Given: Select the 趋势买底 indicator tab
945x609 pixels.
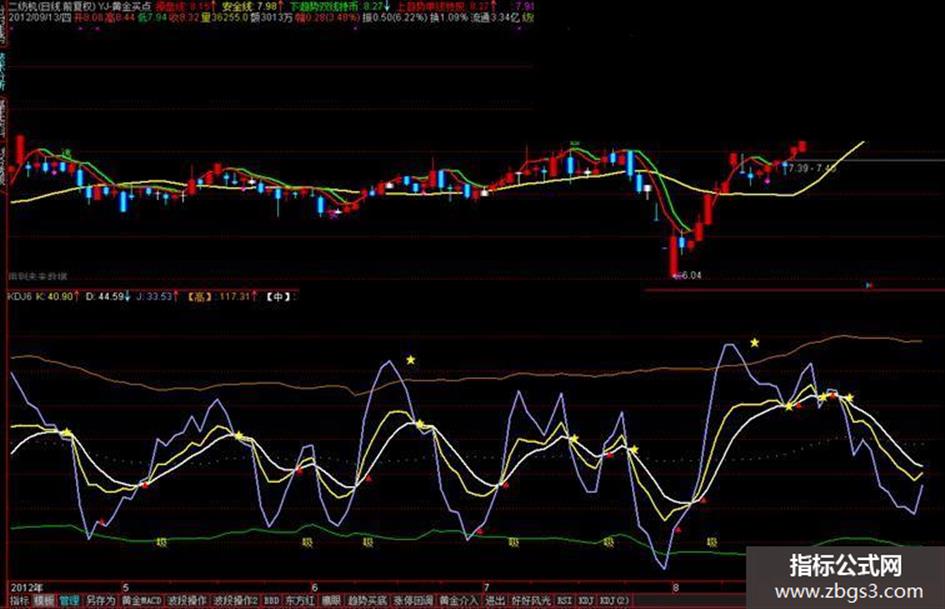Looking at the screenshot, I should 367,601.
